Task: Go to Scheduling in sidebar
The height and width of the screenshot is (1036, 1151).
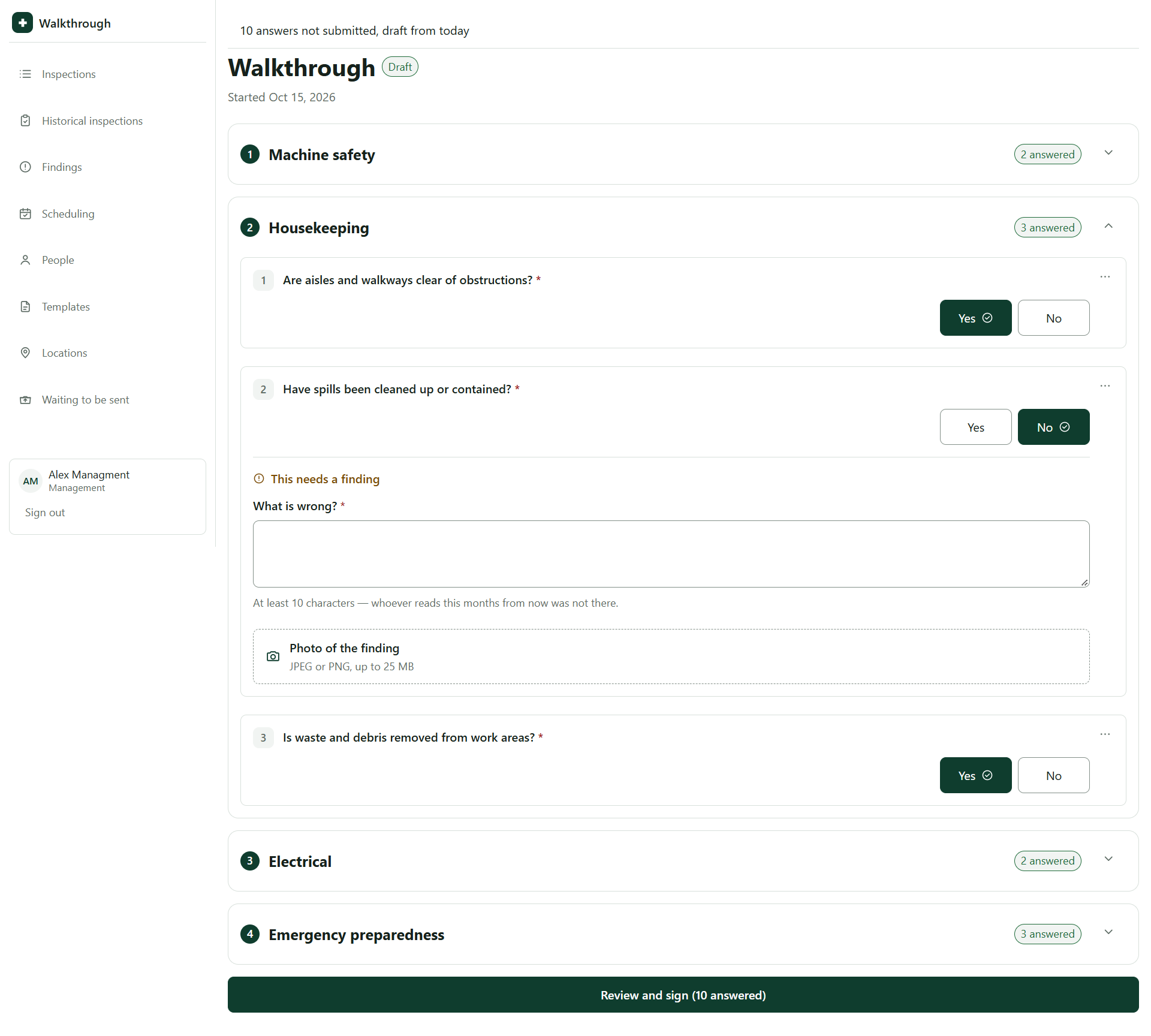Action: (x=107, y=213)
